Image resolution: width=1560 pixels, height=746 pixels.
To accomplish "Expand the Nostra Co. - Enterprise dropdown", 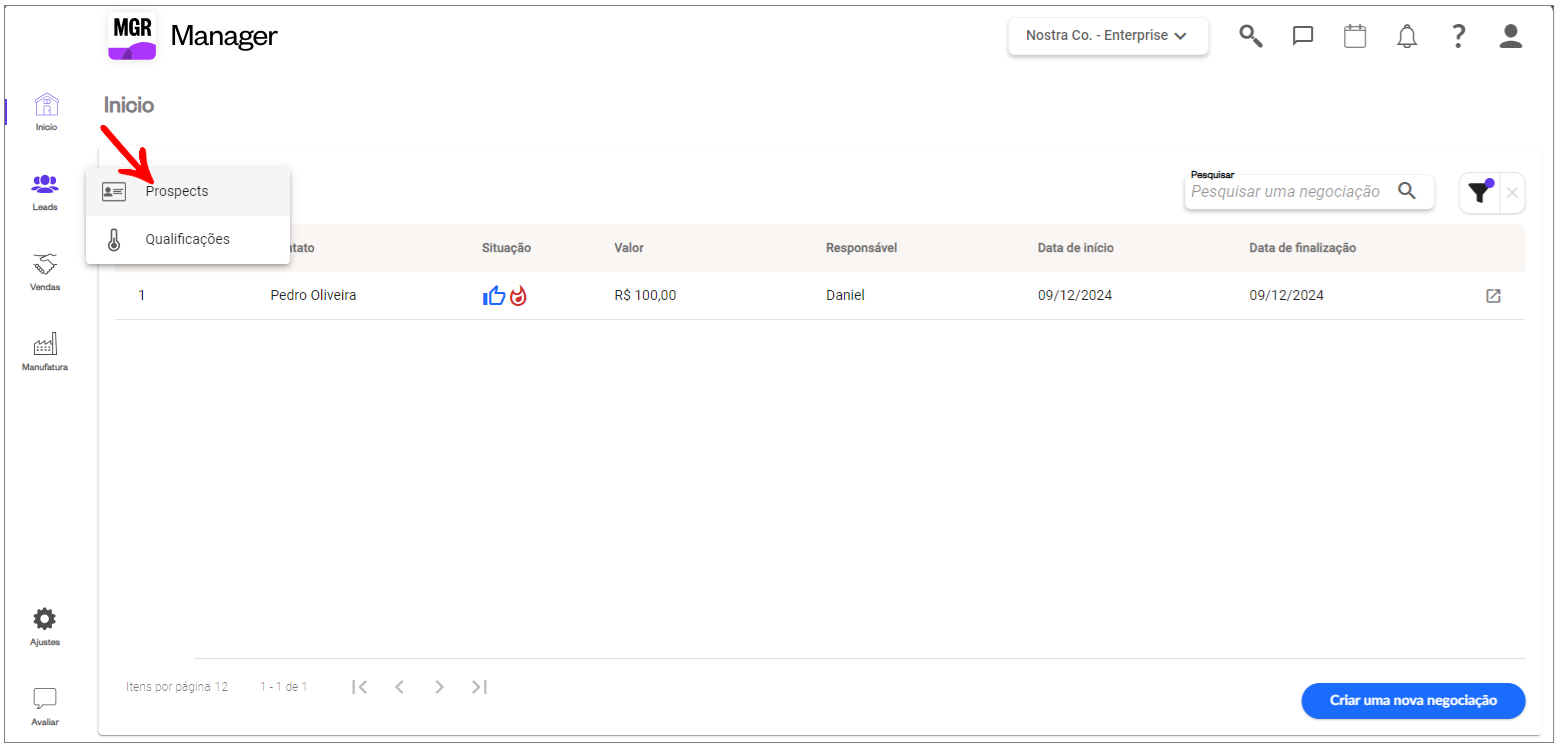I will pyautogui.click(x=1108, y=36).
